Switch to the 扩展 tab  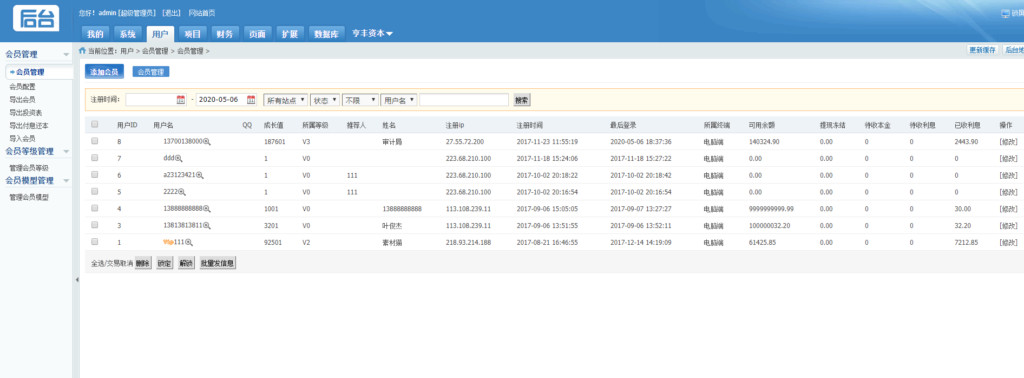tap(290, 34)
